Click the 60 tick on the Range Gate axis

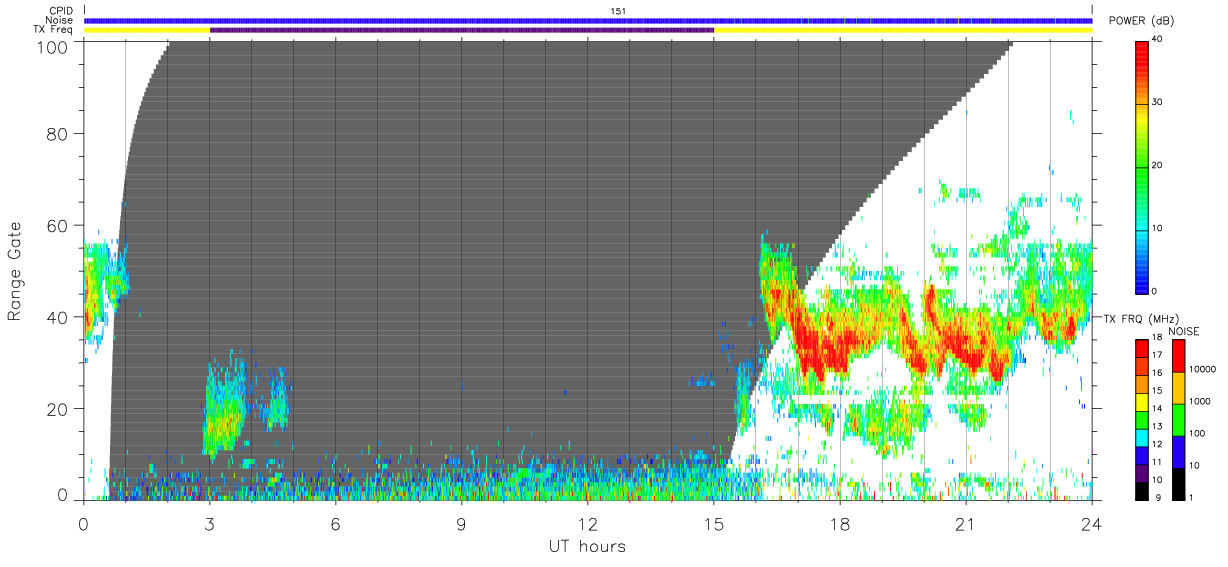click(60, 225)
